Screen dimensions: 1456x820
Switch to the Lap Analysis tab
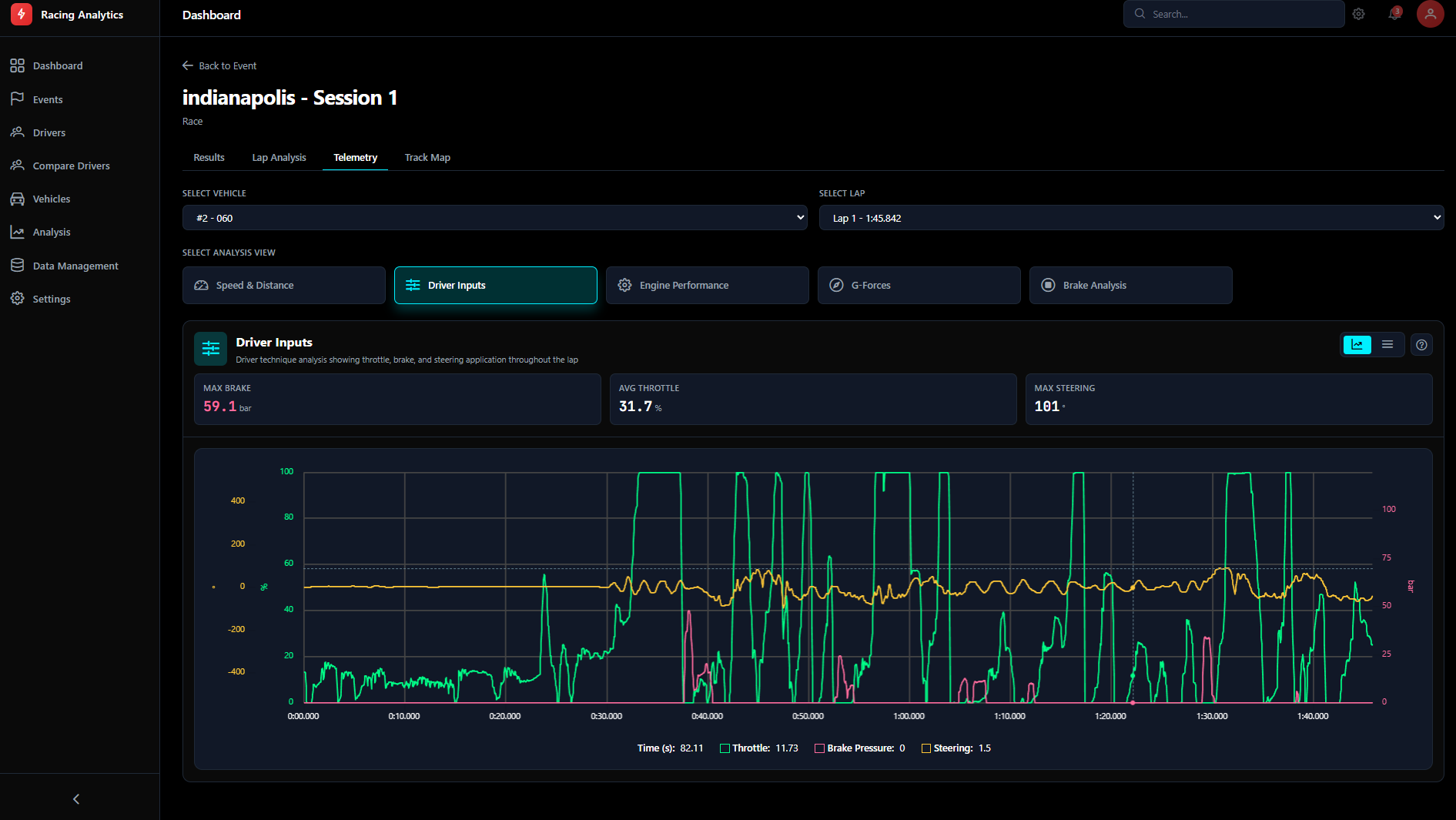[x=279, y=158]
